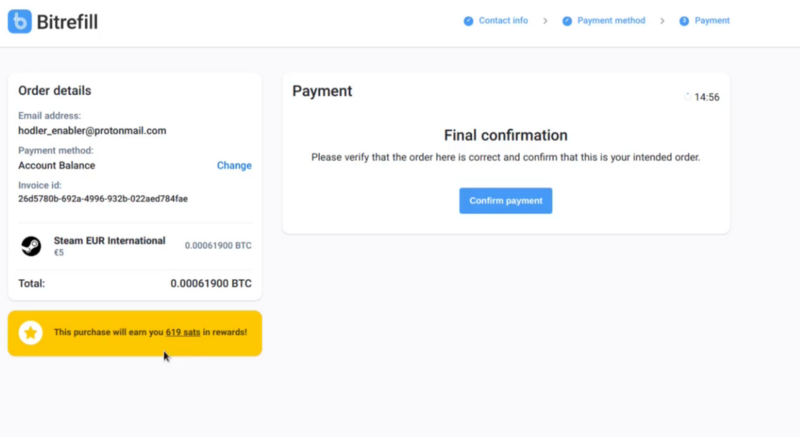
Task: Click the hodler_enabler email address
Action: pos(92,131)
